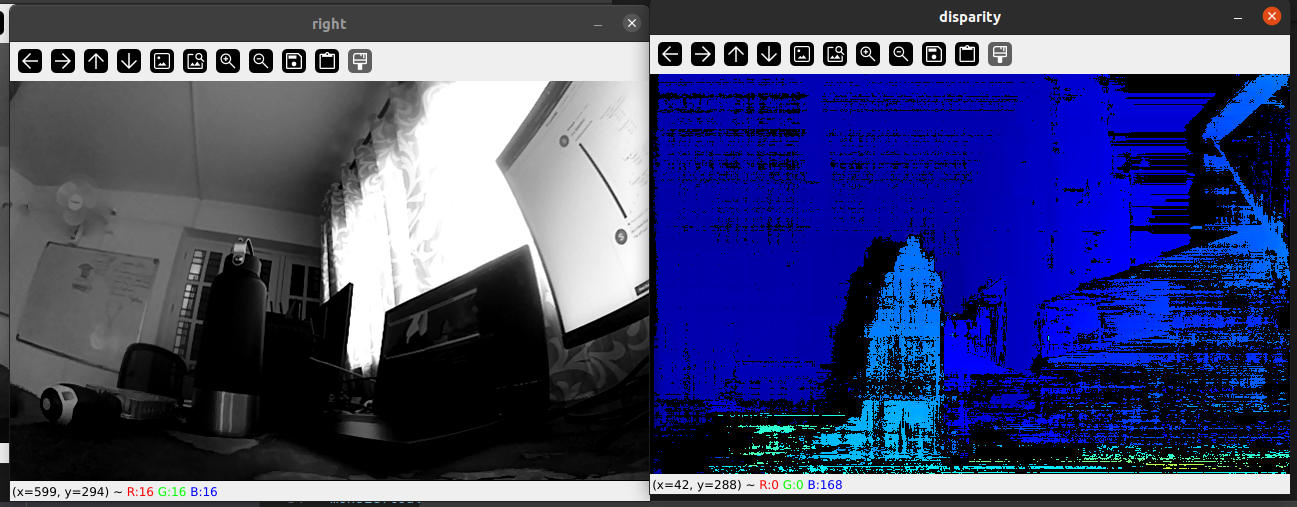Screen dimensions: 1297x507
Task: Pan left in the right window
Action: [30, 61]
